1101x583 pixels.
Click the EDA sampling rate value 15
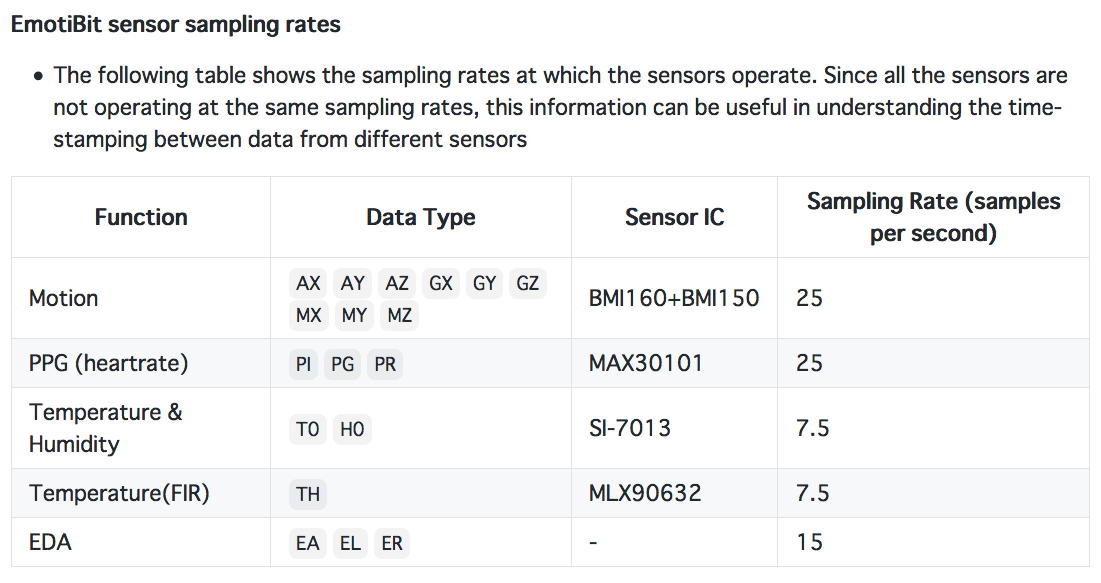pyautogui.click(x=809, y=542)
